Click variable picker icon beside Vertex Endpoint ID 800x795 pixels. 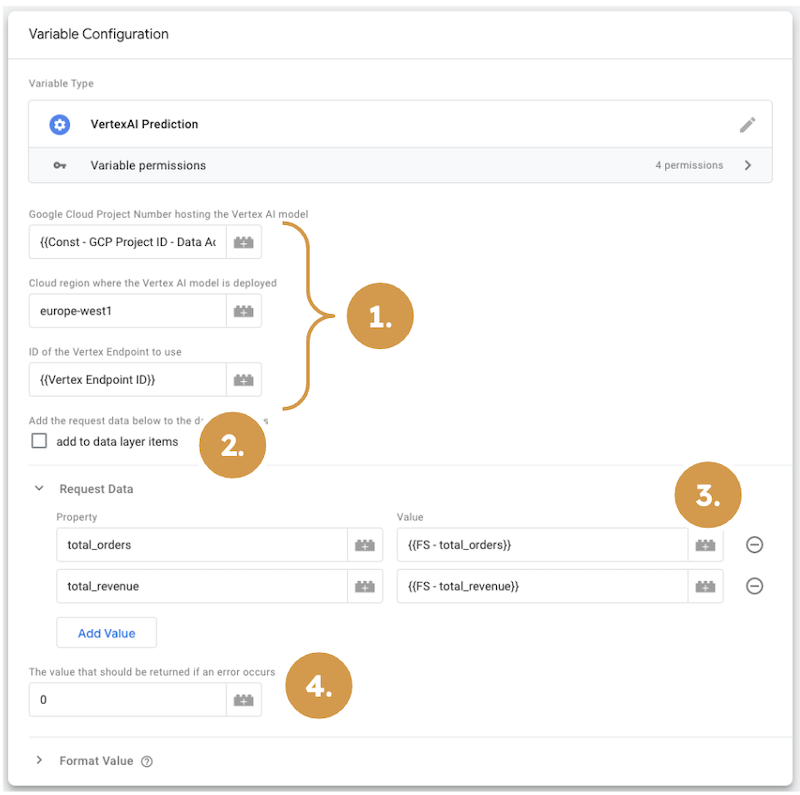click(x=244, y=380)
